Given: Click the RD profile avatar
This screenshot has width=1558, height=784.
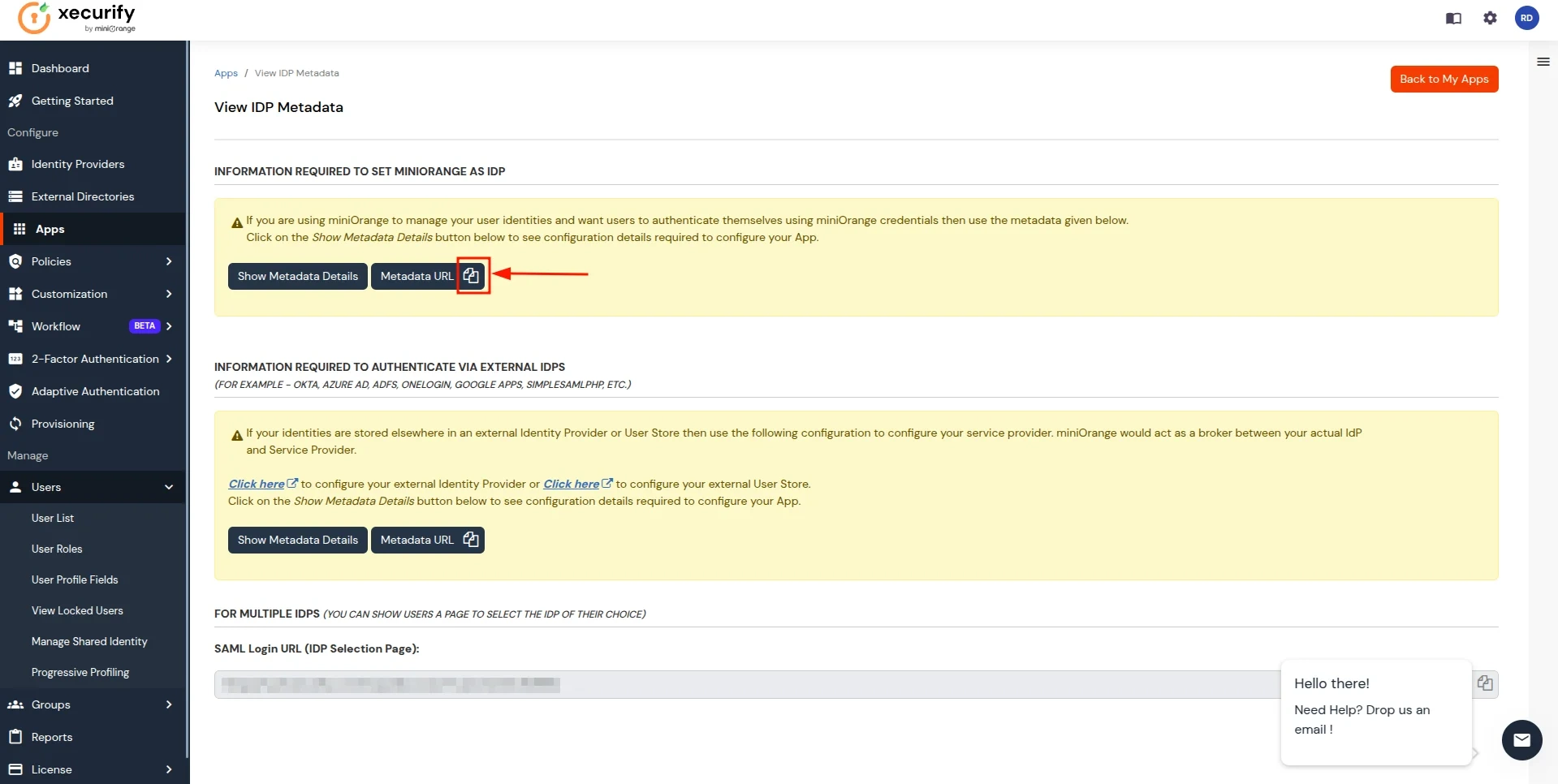Looking at the screenshot, I should (x=1527, y=18).
